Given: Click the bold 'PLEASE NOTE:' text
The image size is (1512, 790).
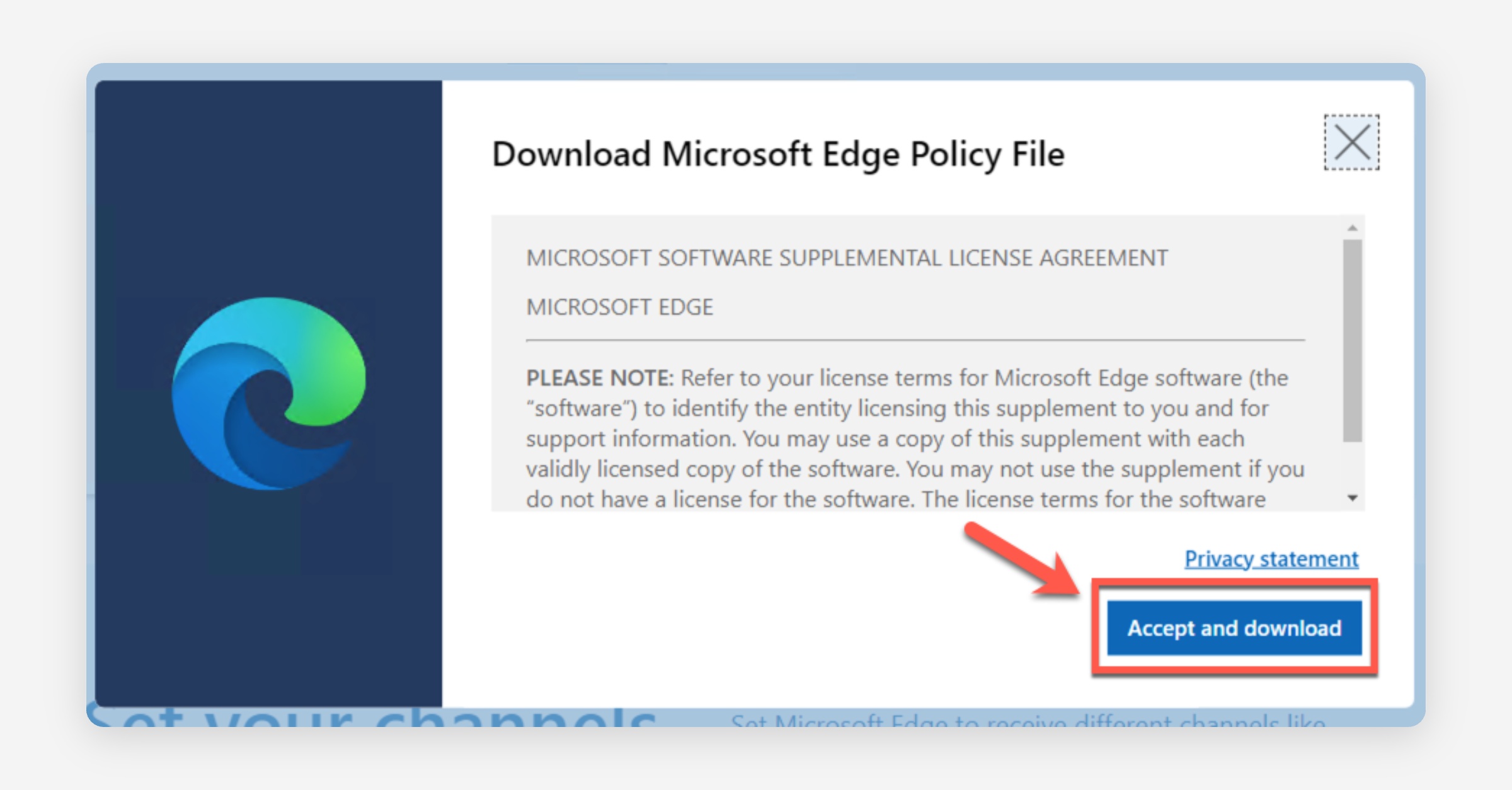Looking at the screenshot, I should (600, 378).
